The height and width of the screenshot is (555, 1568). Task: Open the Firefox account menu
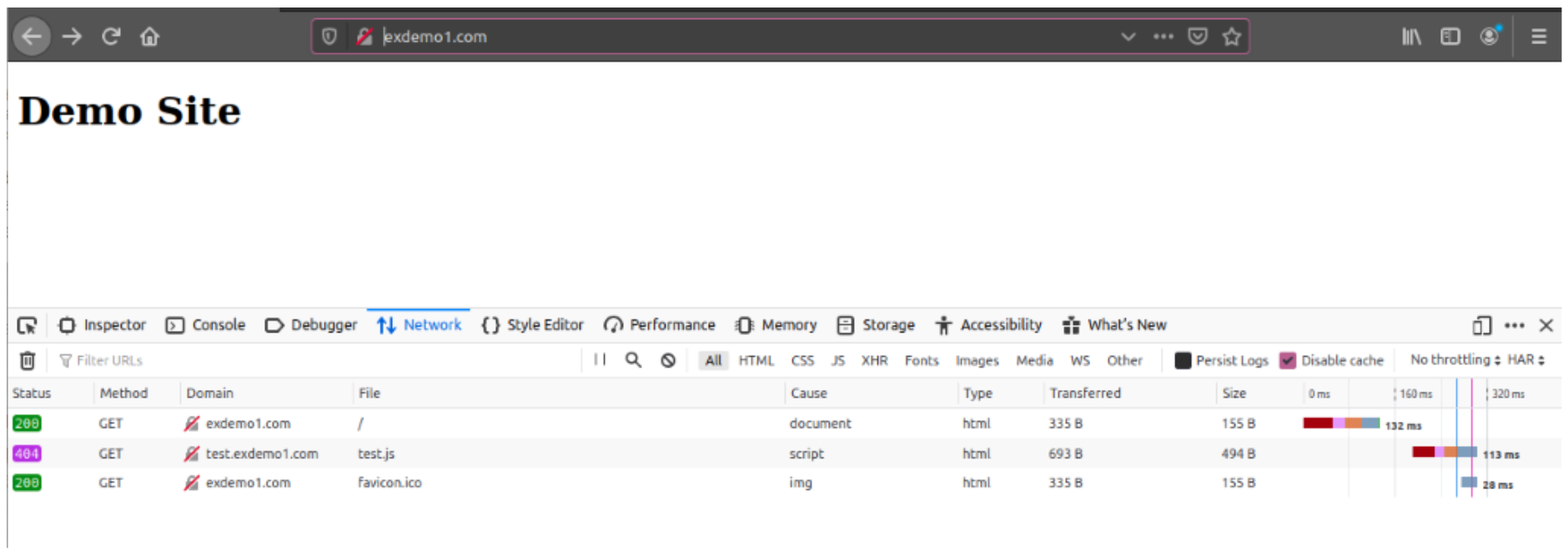pos(1490,36)
